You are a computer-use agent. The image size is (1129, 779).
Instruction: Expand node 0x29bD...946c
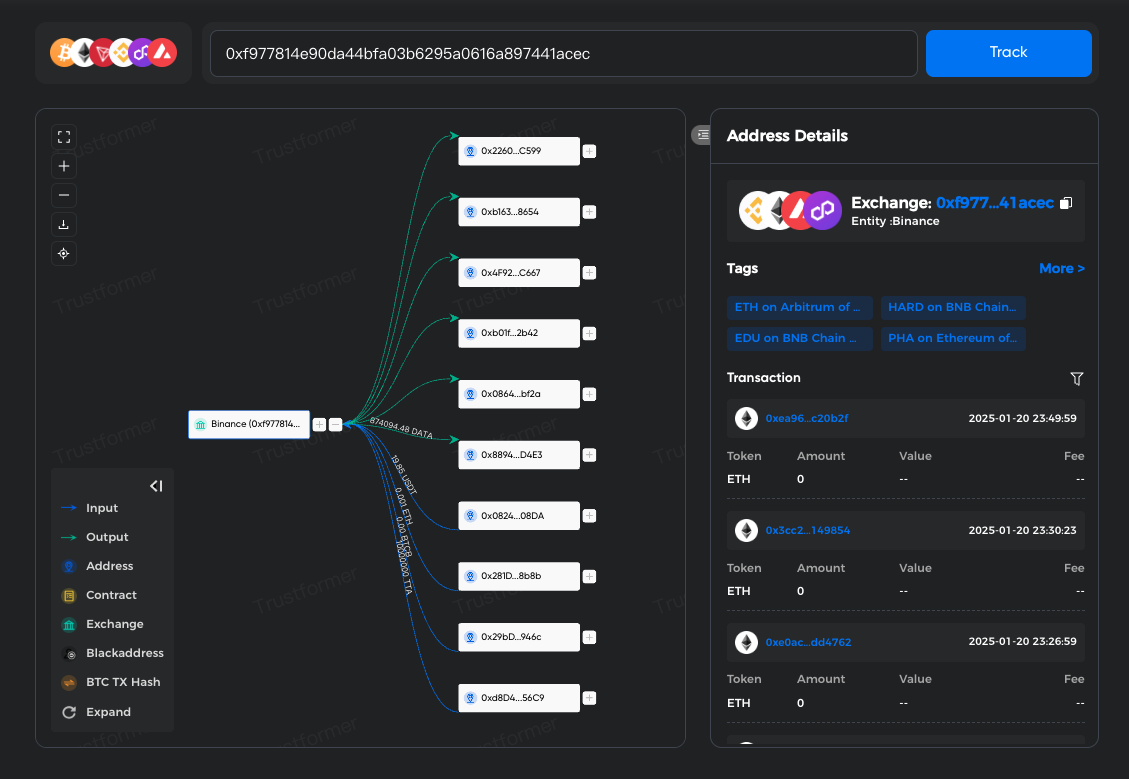coord(589,637)
